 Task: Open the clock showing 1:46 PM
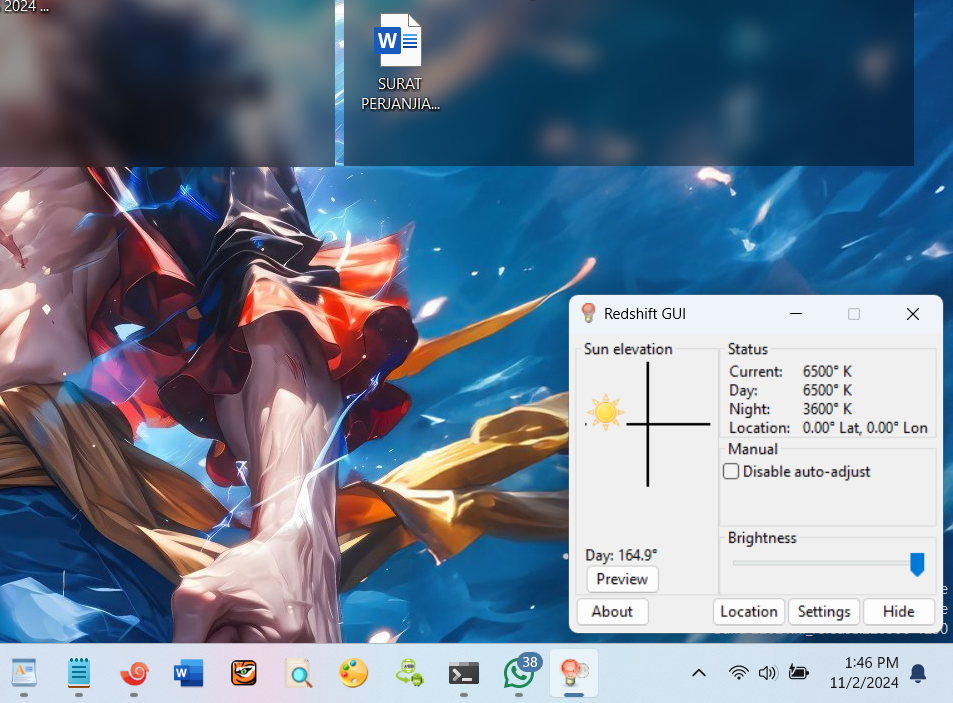tap(864, 673)
